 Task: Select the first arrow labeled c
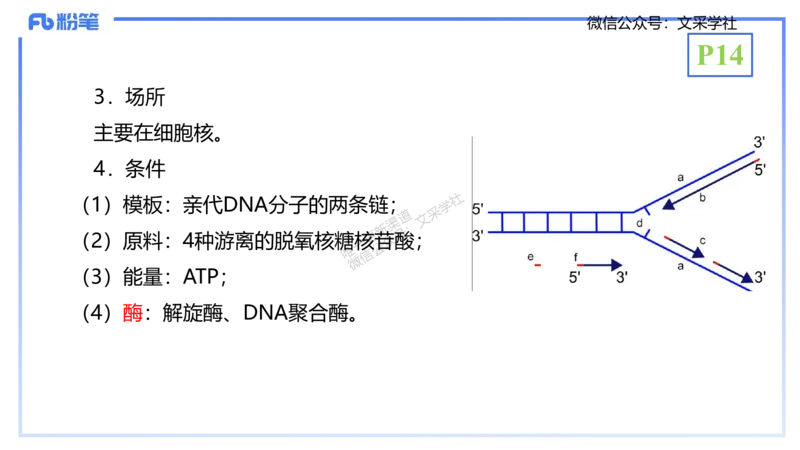[685, 247]
